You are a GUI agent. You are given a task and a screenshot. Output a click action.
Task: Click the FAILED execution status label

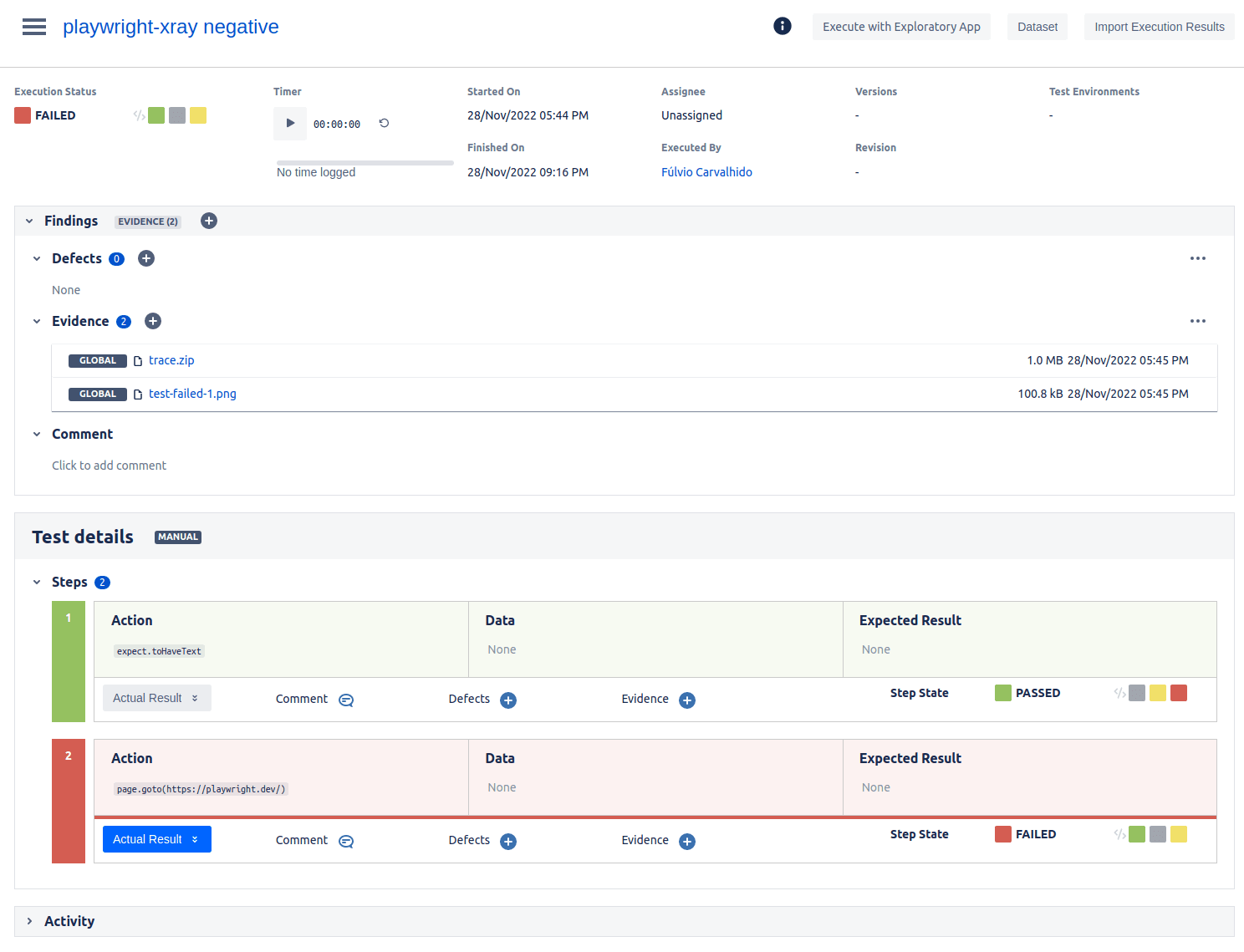point(55,115)
